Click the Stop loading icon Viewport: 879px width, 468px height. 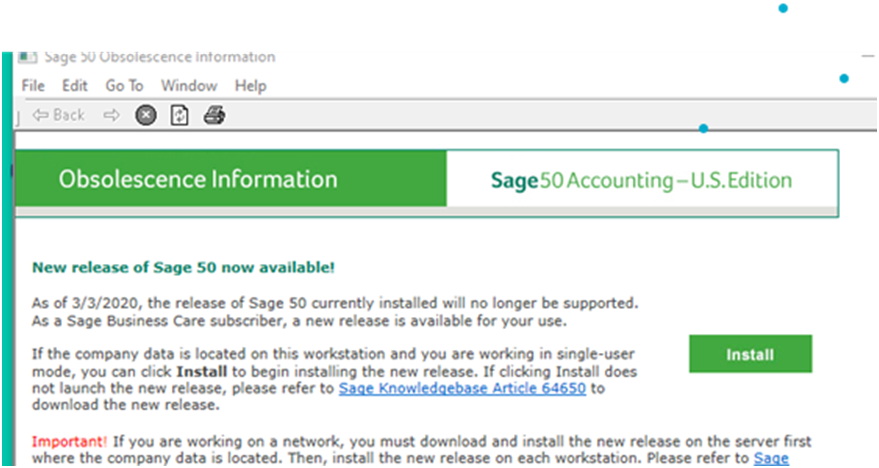point(146,115)
